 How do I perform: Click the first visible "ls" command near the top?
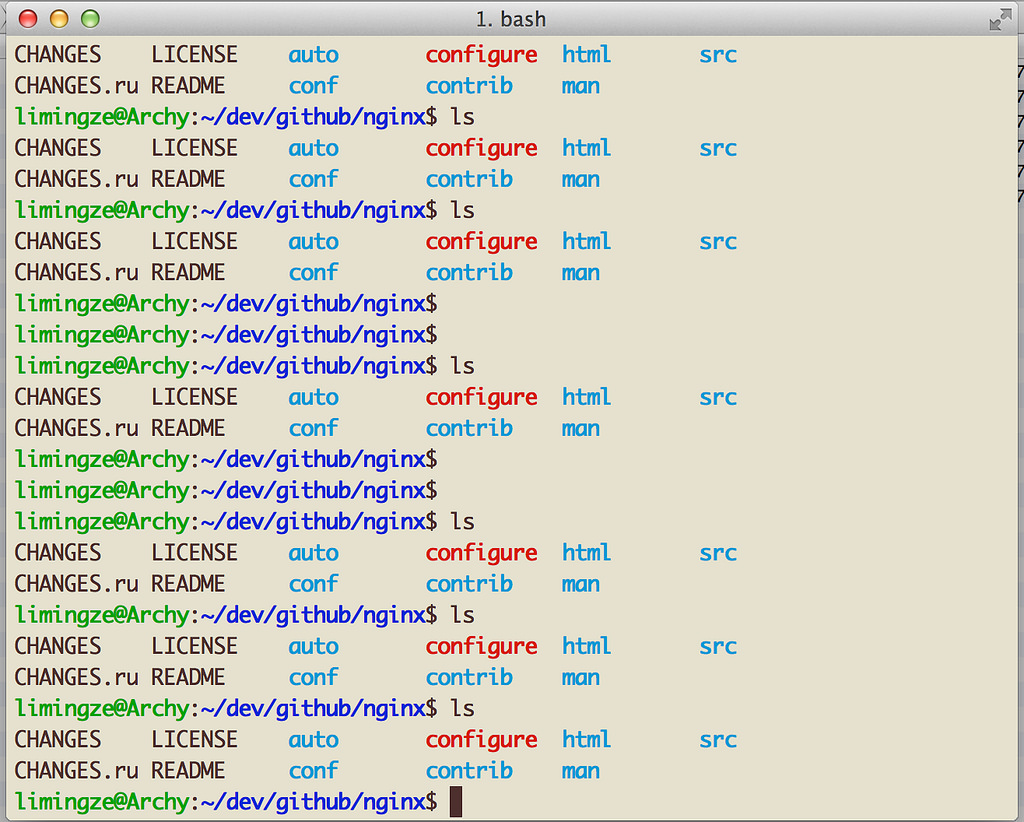click(462, 116)
